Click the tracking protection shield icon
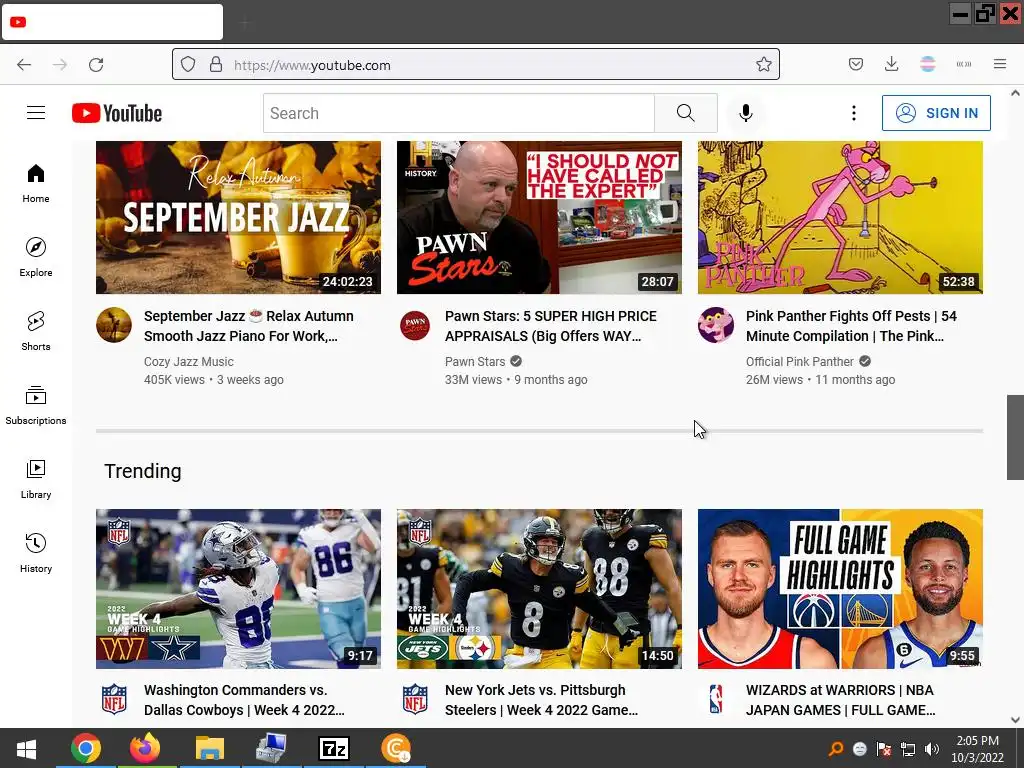The image size is (1024, 768). click(188, 65)
